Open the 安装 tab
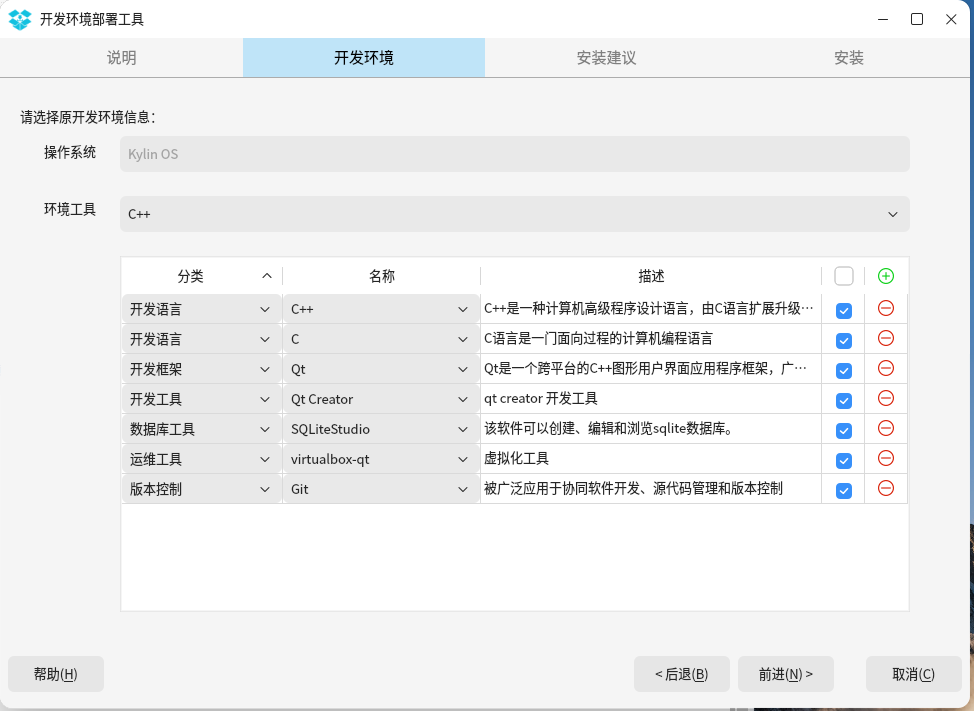 849,58
